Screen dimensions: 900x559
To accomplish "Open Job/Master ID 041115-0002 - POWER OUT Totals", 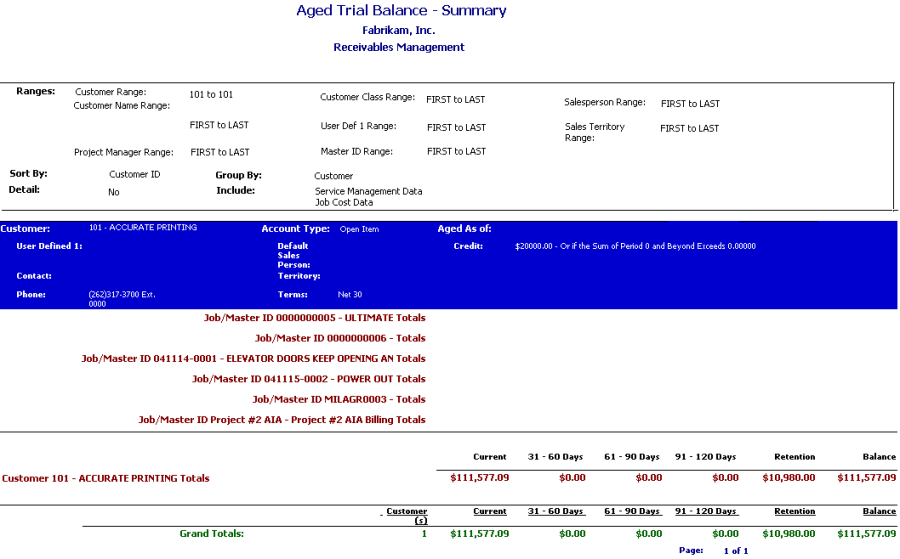I will pyautogui.click(x=308, y=379).
